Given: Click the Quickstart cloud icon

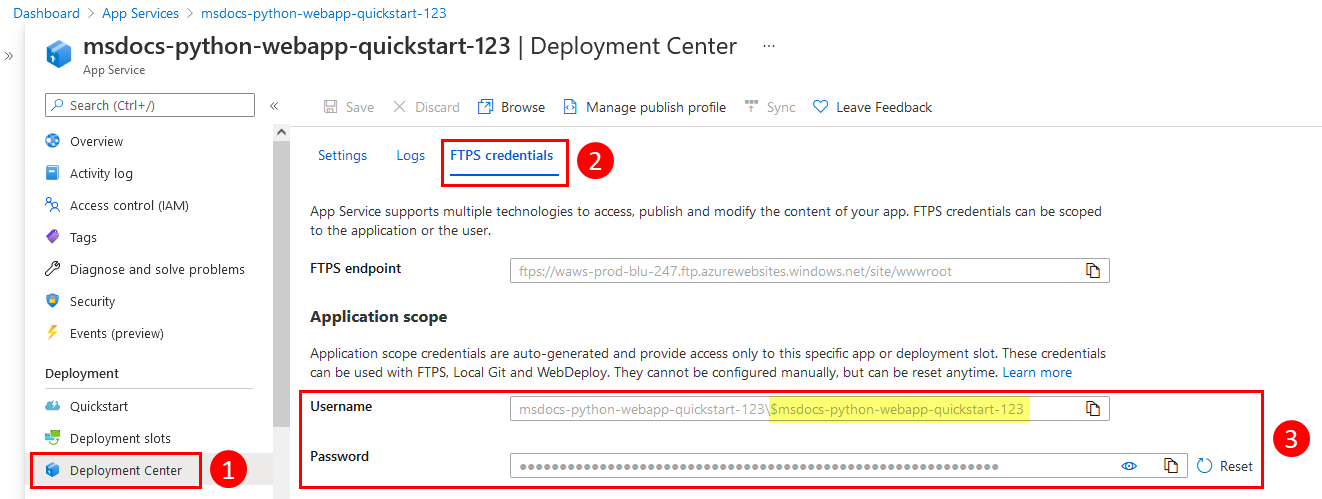Looking at the screenshot, I should [53, 406].
